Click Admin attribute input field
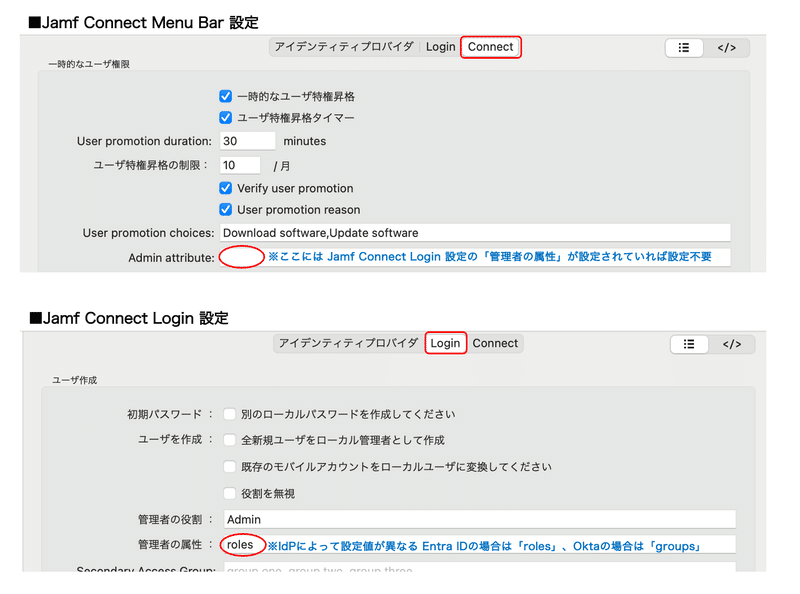 point(475,257)
